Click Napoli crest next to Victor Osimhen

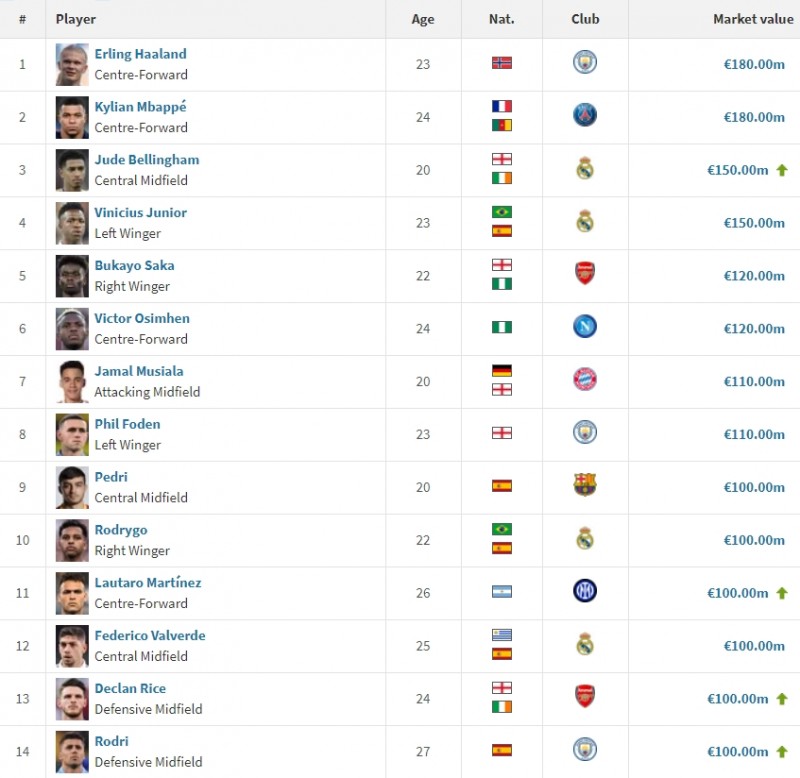[x=585, y=328]
